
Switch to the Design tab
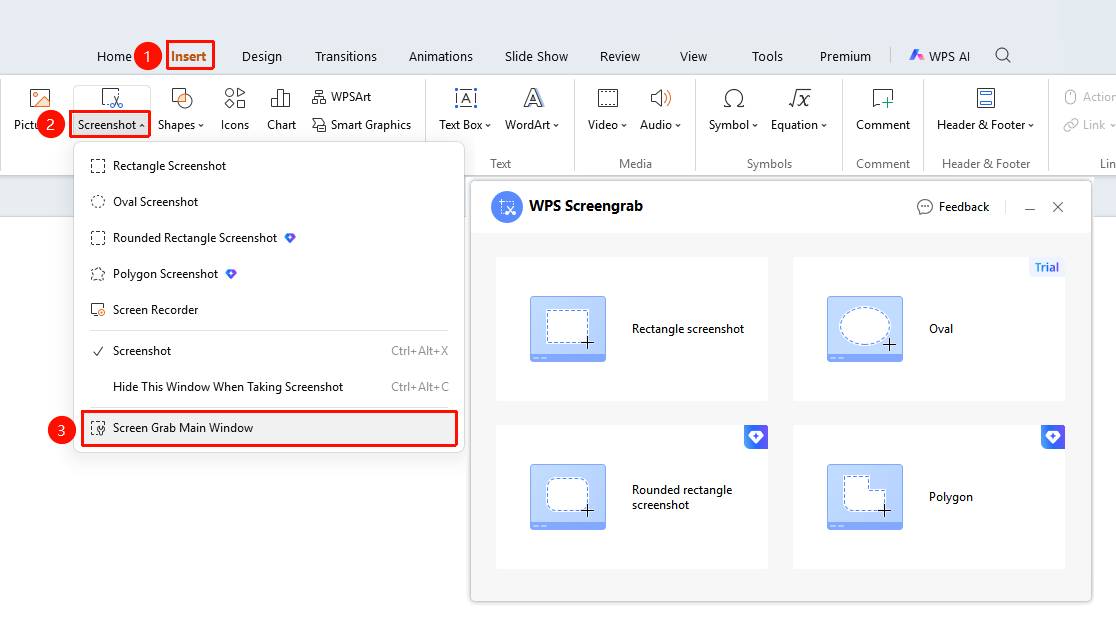click(262, 56)
